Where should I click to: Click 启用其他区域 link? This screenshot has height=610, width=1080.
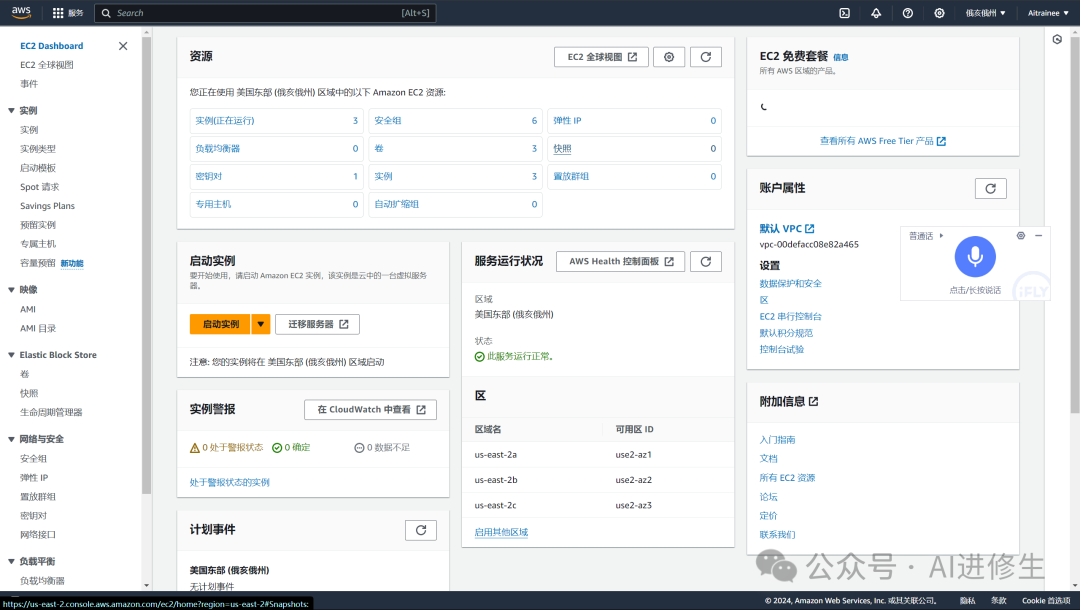pos(501,532)
